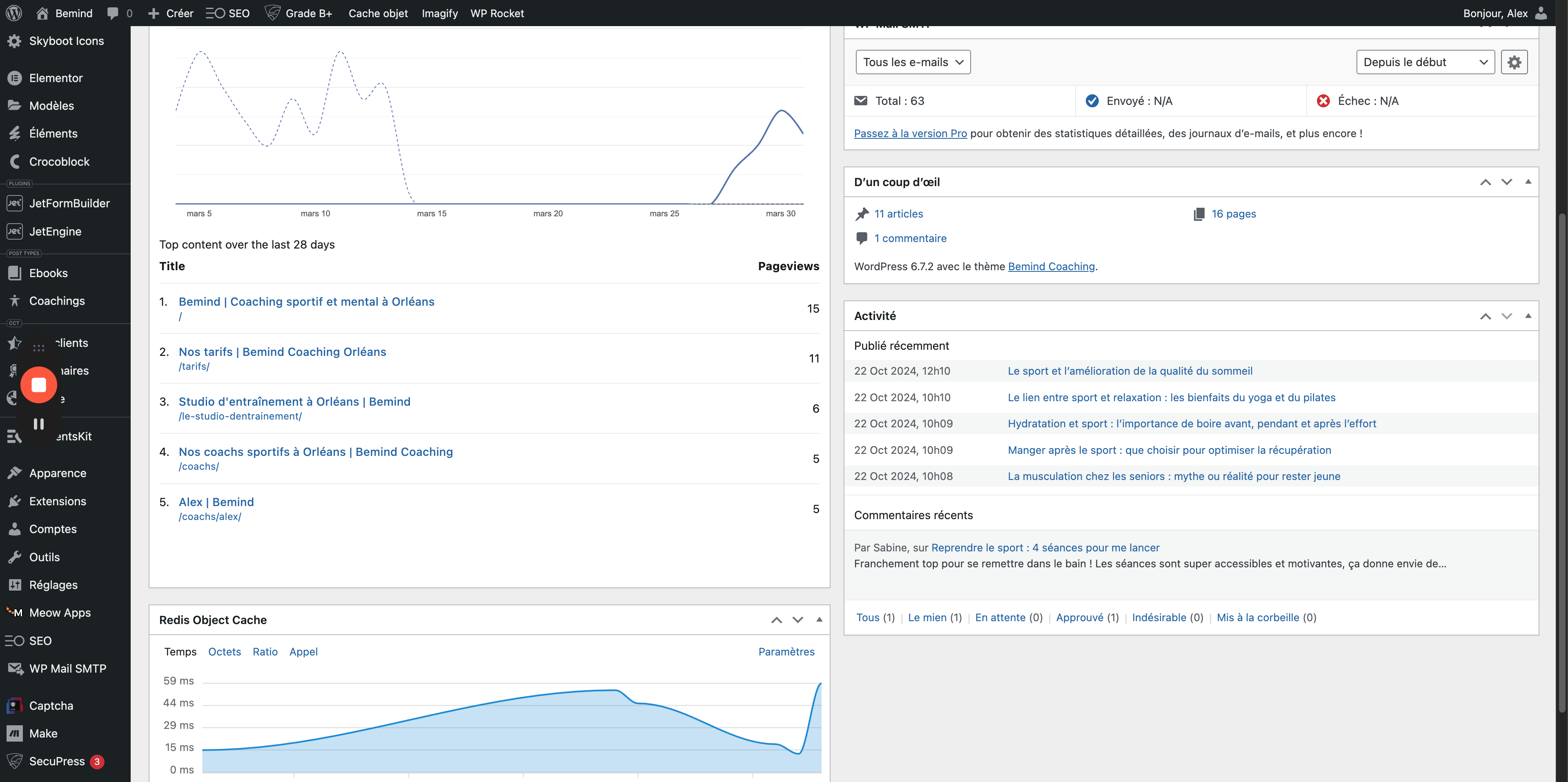Open WP Mail SMTP in the sidebar
The image size is (1568, 782).
point(65,668)
